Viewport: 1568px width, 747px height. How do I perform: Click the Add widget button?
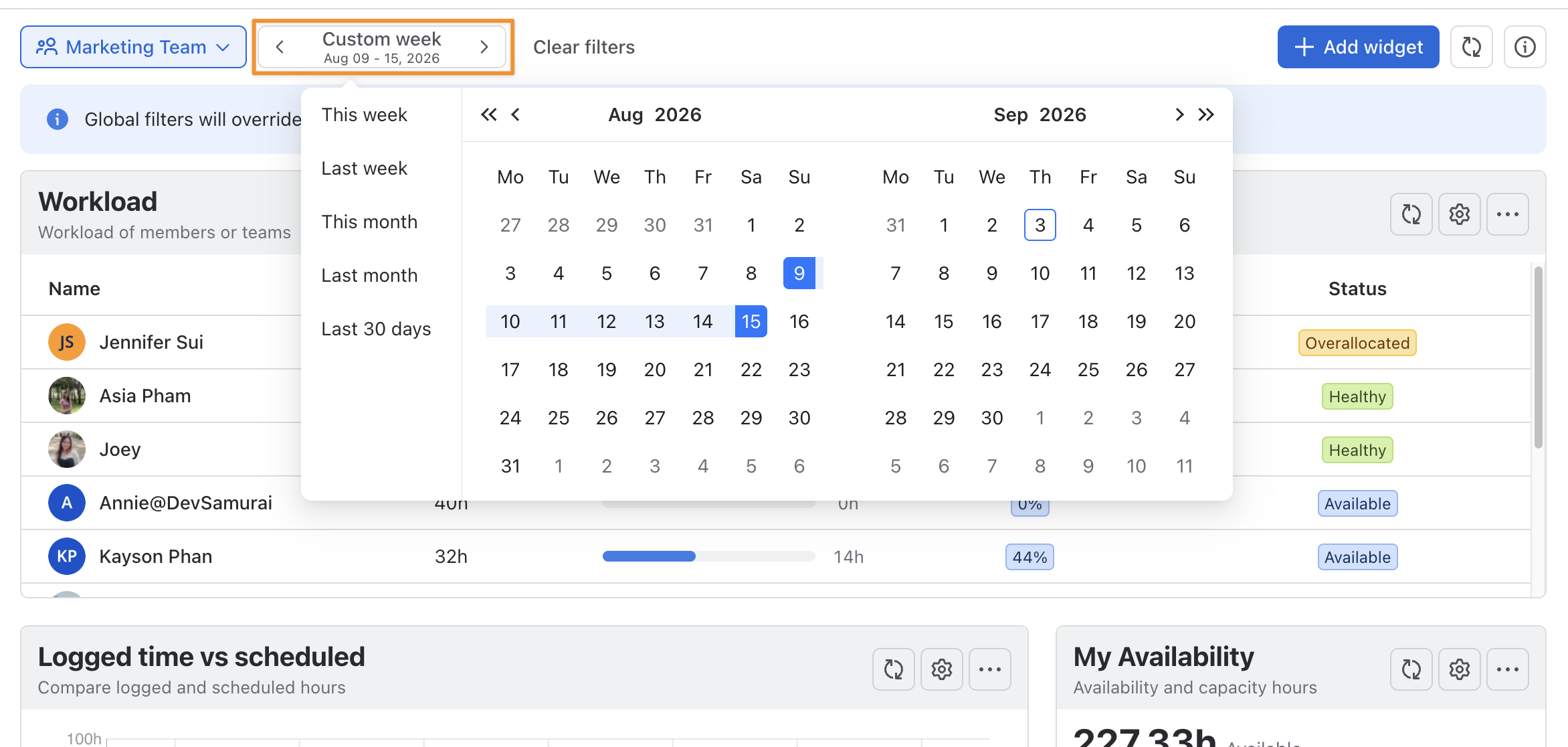pyautogui.click(x=1358, y=47)
